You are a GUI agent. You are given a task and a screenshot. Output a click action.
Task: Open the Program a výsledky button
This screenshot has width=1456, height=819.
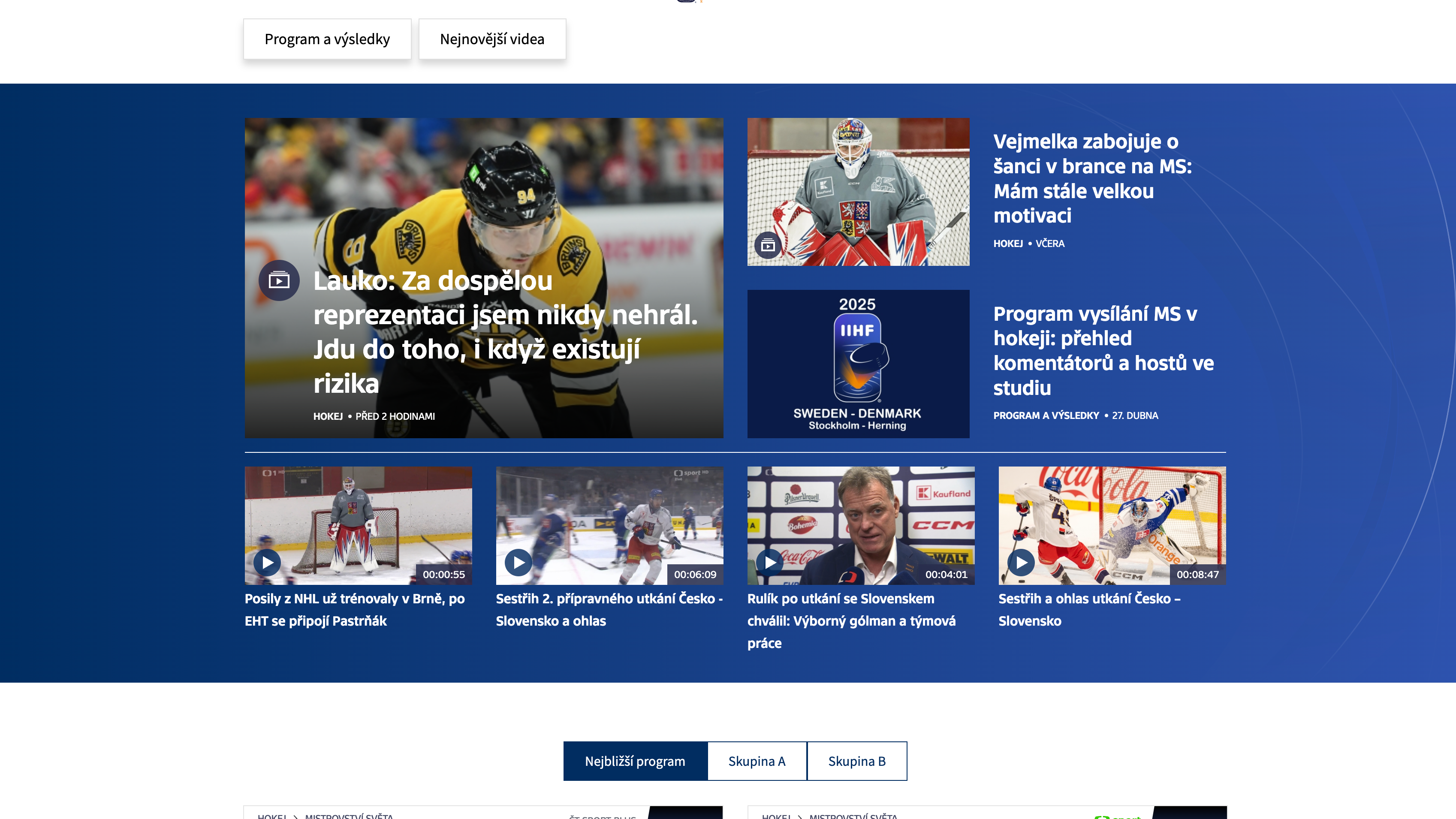[x=327, y=39]
